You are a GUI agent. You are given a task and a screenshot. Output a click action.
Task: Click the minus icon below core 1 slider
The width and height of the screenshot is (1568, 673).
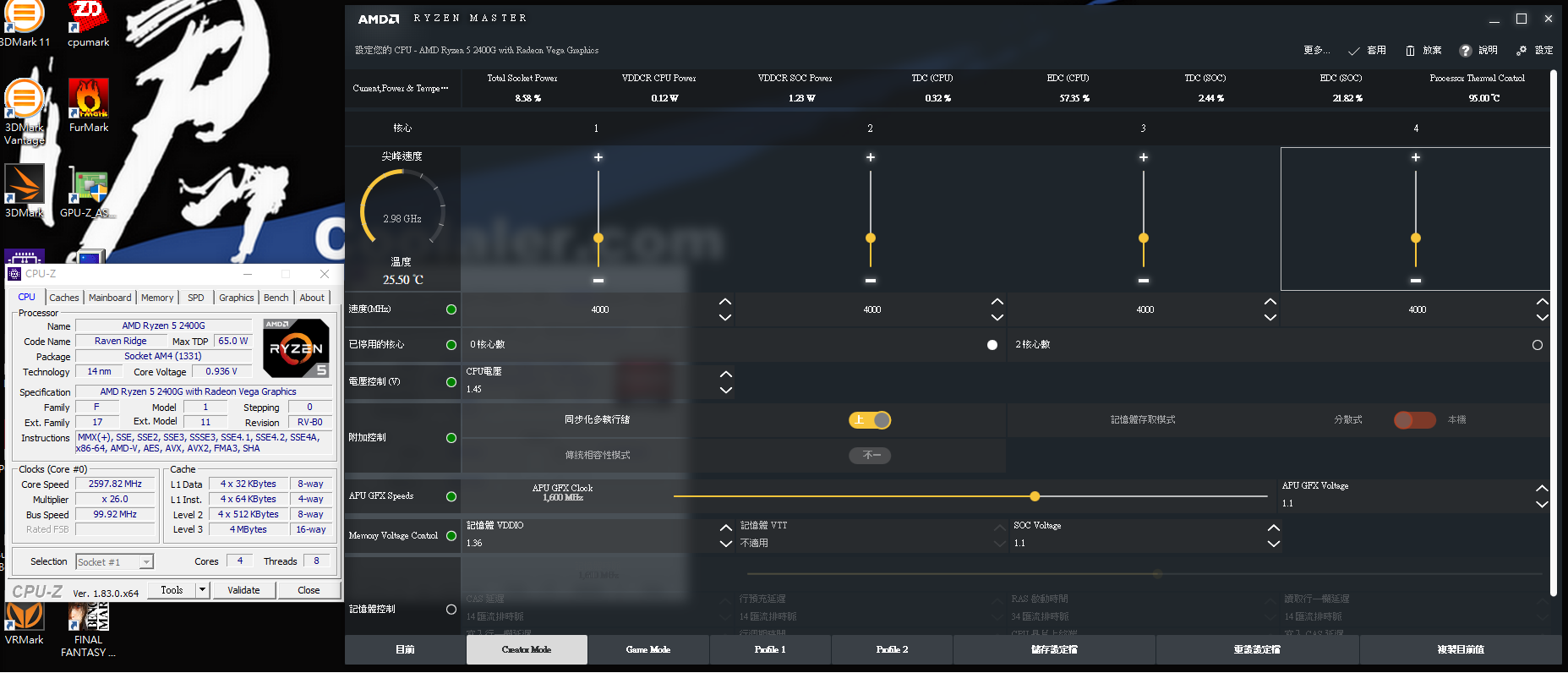click(x=598, y=281)
